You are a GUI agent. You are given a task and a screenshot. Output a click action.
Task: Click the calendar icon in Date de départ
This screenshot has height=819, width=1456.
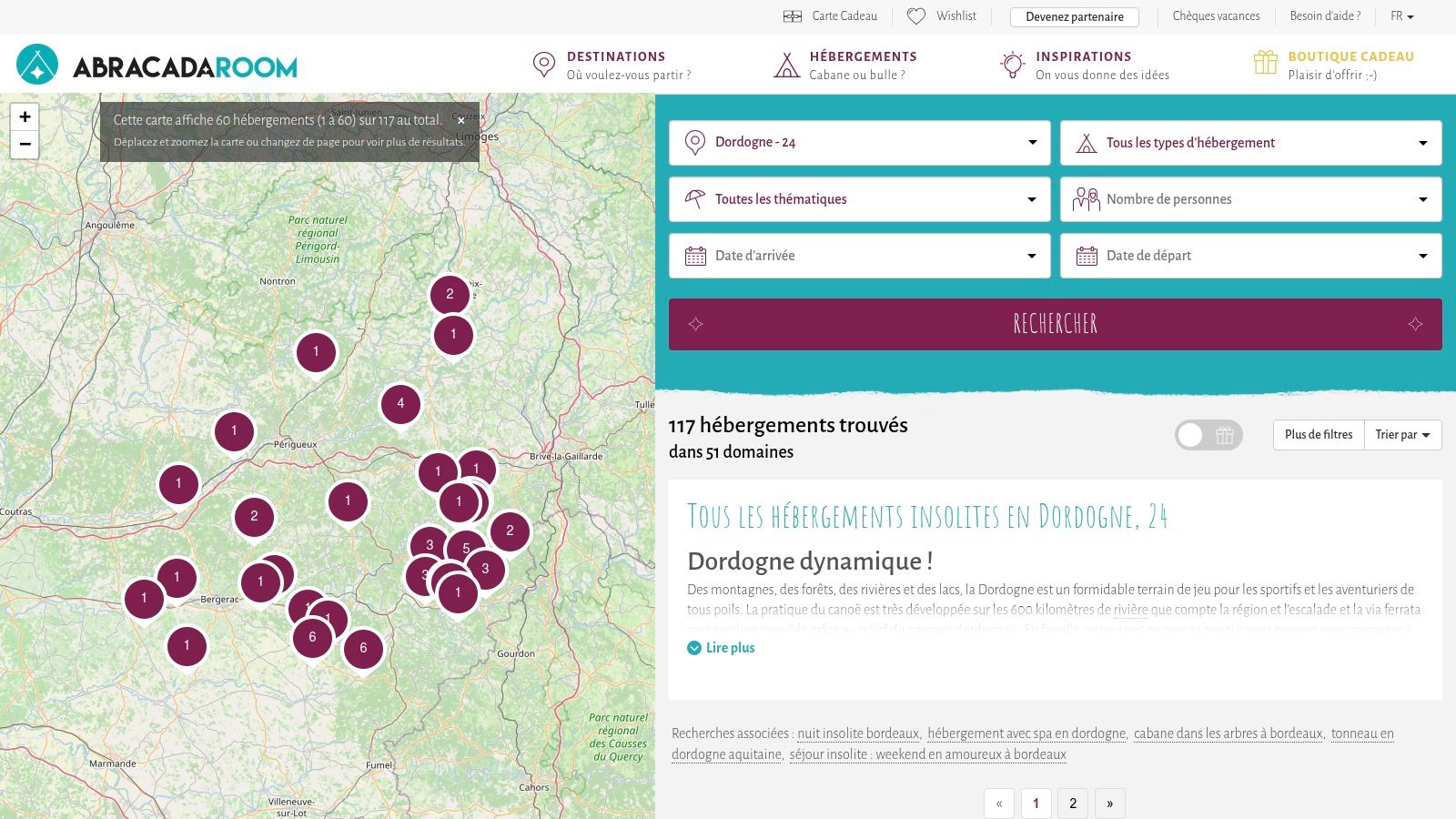click(1087, 256)
